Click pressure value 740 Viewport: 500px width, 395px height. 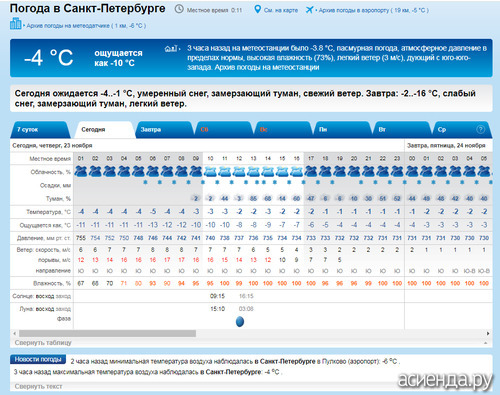click(210, 238)
